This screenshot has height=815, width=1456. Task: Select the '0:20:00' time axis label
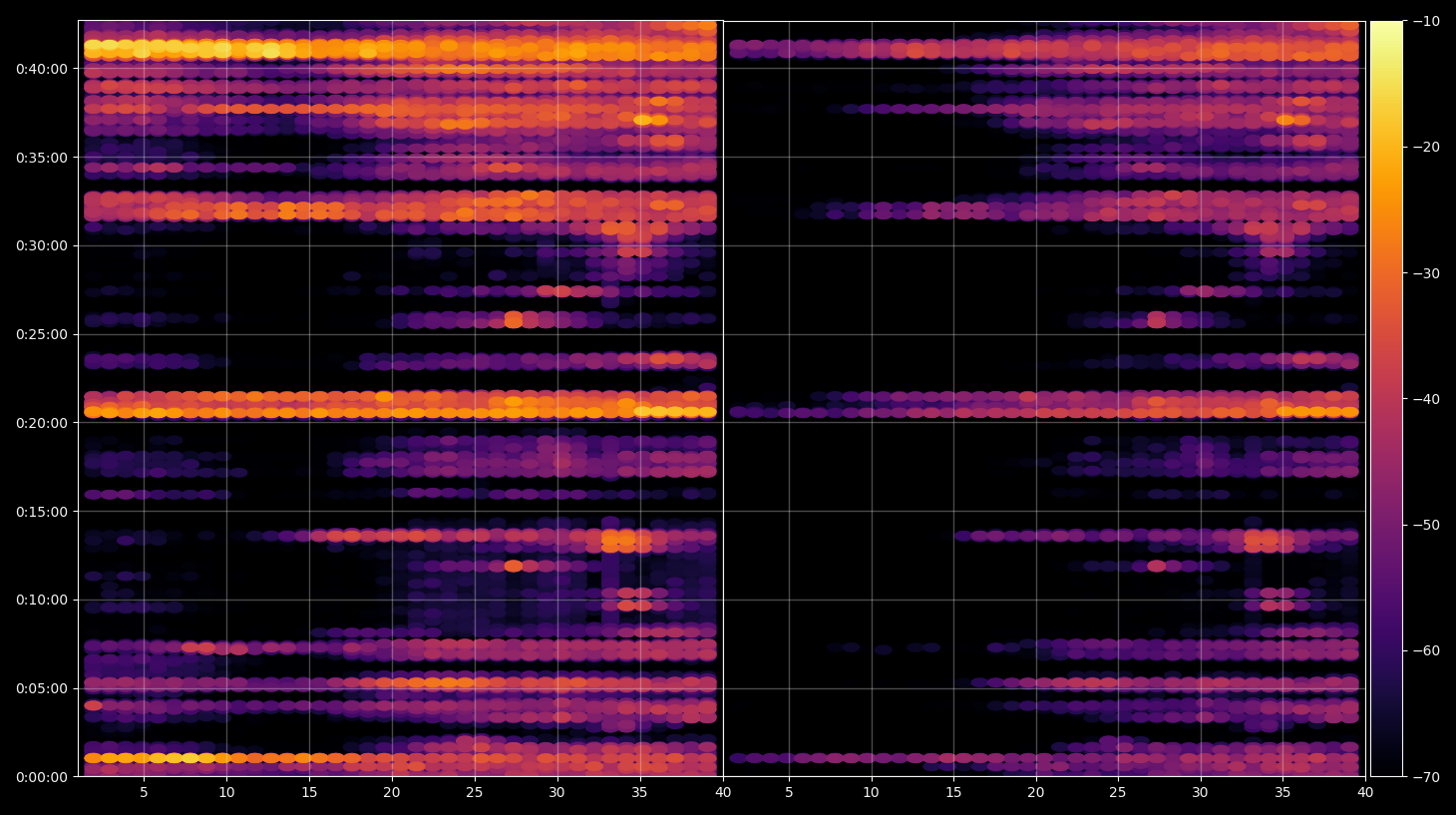click(41, 423)
